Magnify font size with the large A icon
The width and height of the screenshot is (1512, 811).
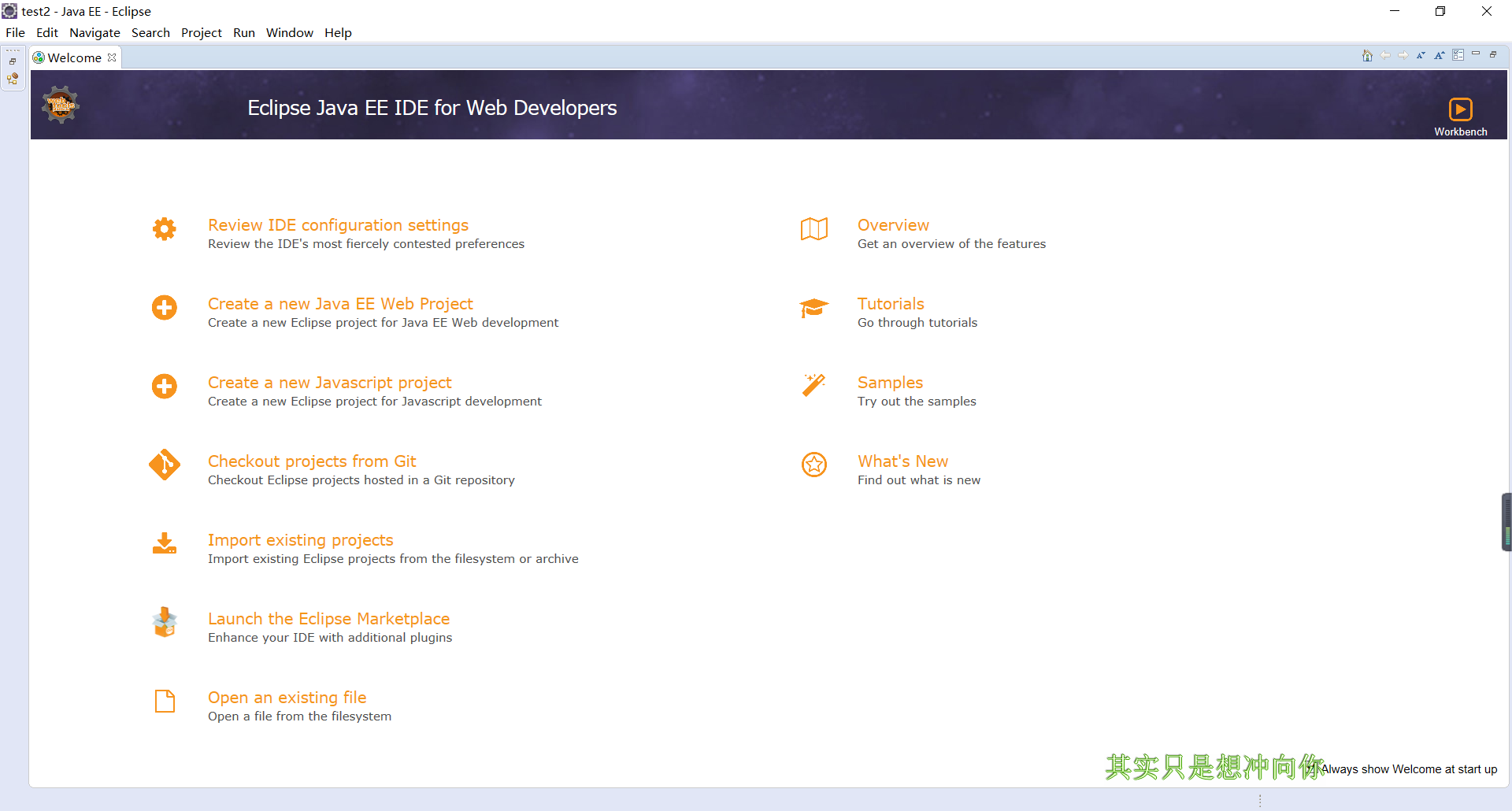[1440, 55]
